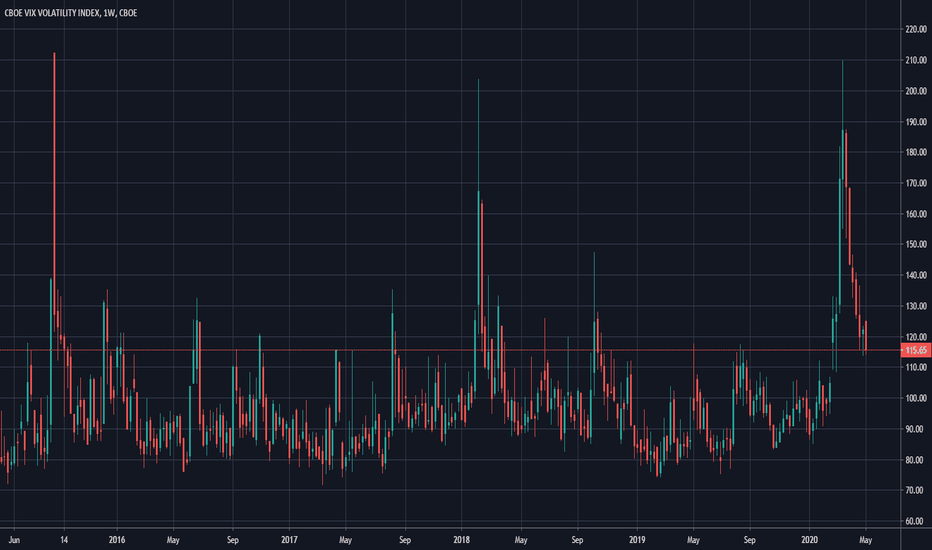Viewport: 932px width, 550px height.
Task: Select the 180.00 price scale value
Action: (916, 152)
